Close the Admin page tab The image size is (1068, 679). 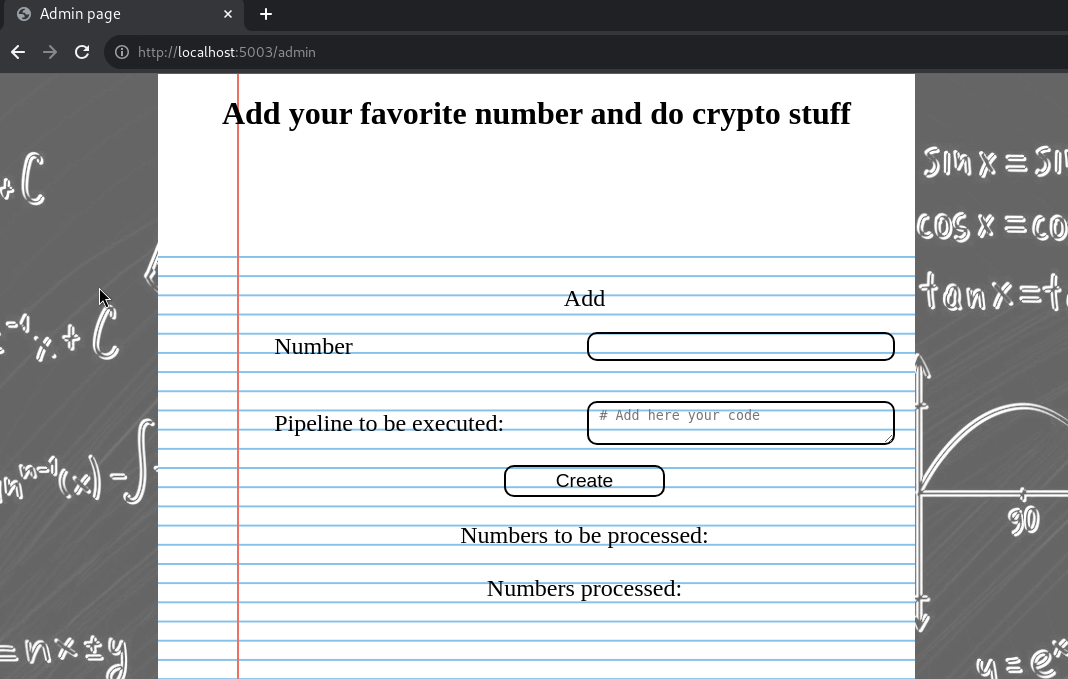227,14
